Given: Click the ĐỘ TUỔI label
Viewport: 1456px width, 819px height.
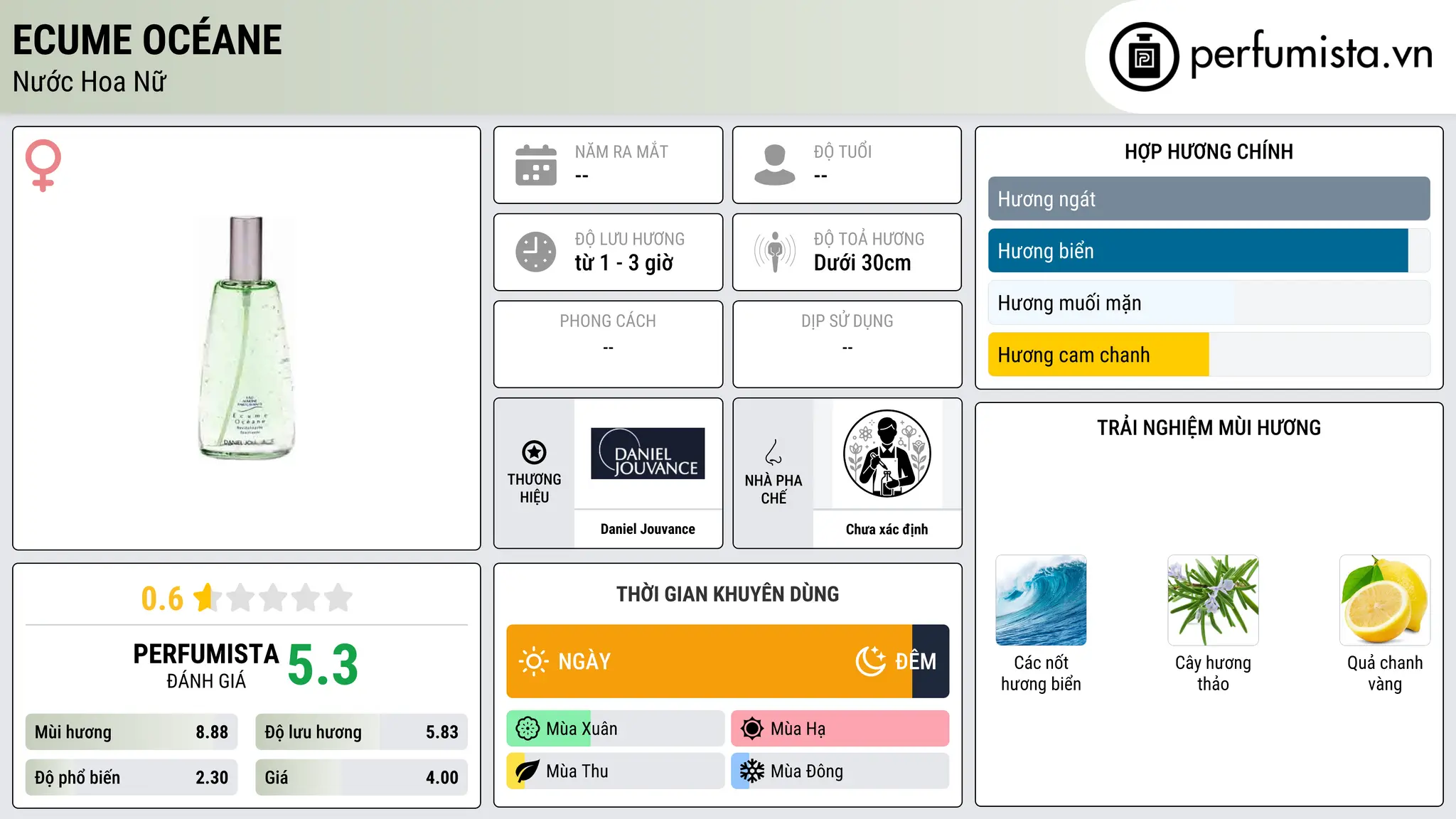Looking at the screenshot, I should [x=842, y=151].
